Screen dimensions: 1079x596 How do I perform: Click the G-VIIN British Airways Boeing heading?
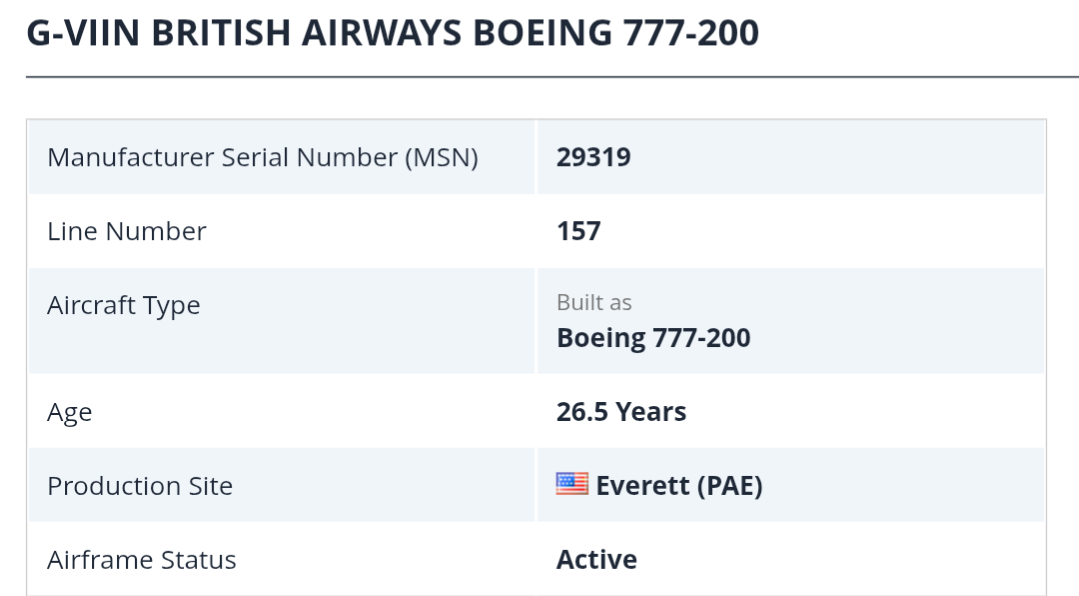392,33
